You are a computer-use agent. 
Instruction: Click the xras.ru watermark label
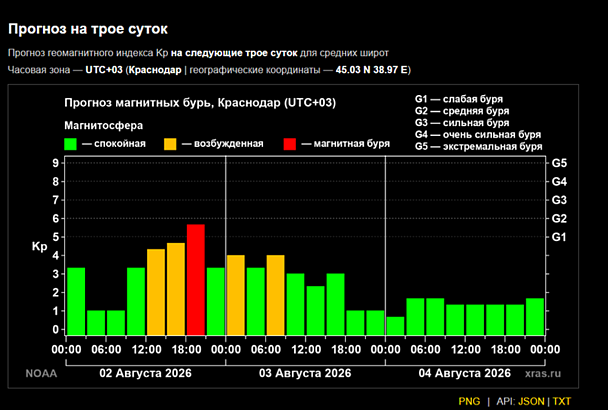[x=543, y=374]
